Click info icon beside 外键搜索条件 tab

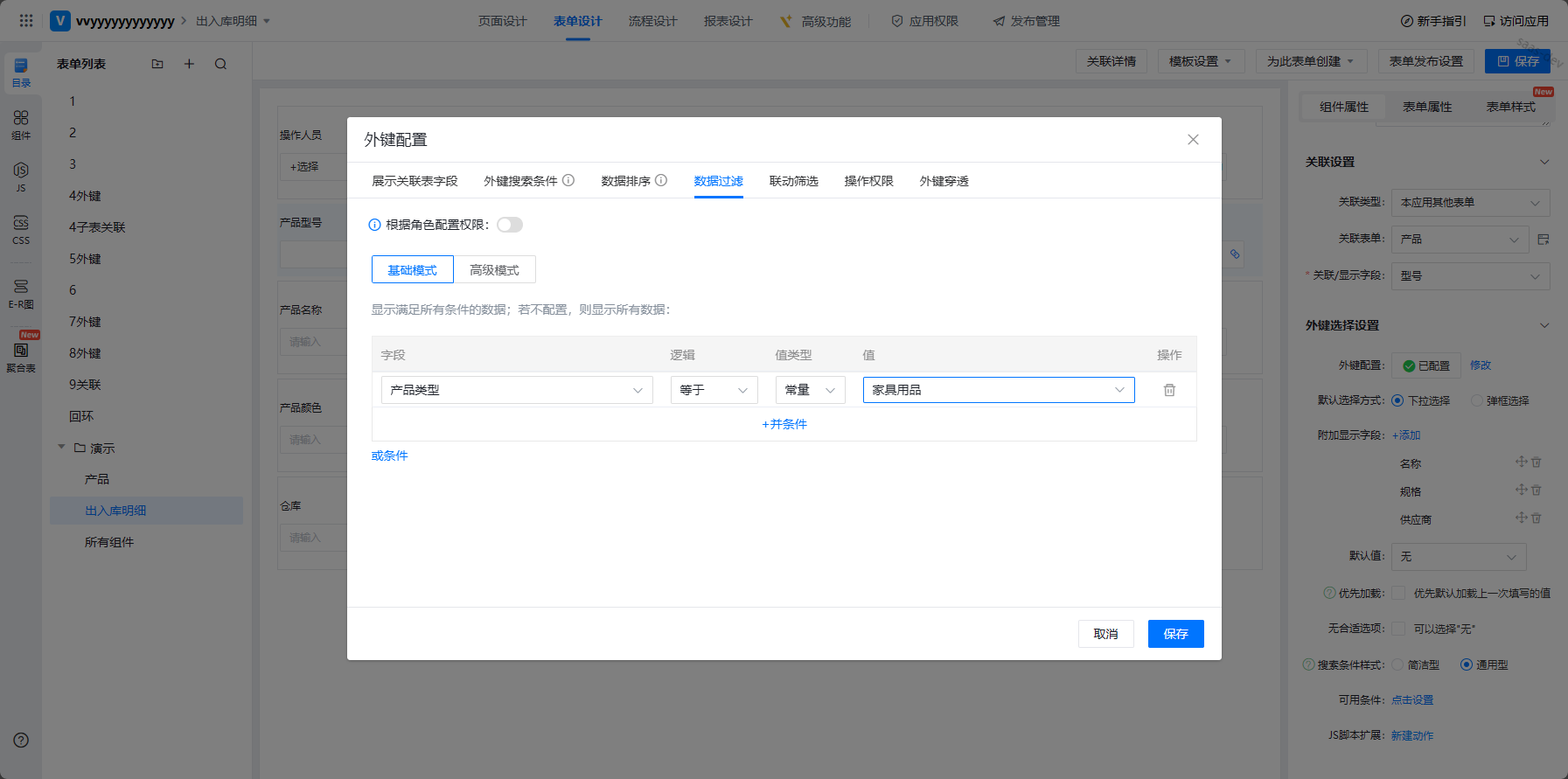568,180
